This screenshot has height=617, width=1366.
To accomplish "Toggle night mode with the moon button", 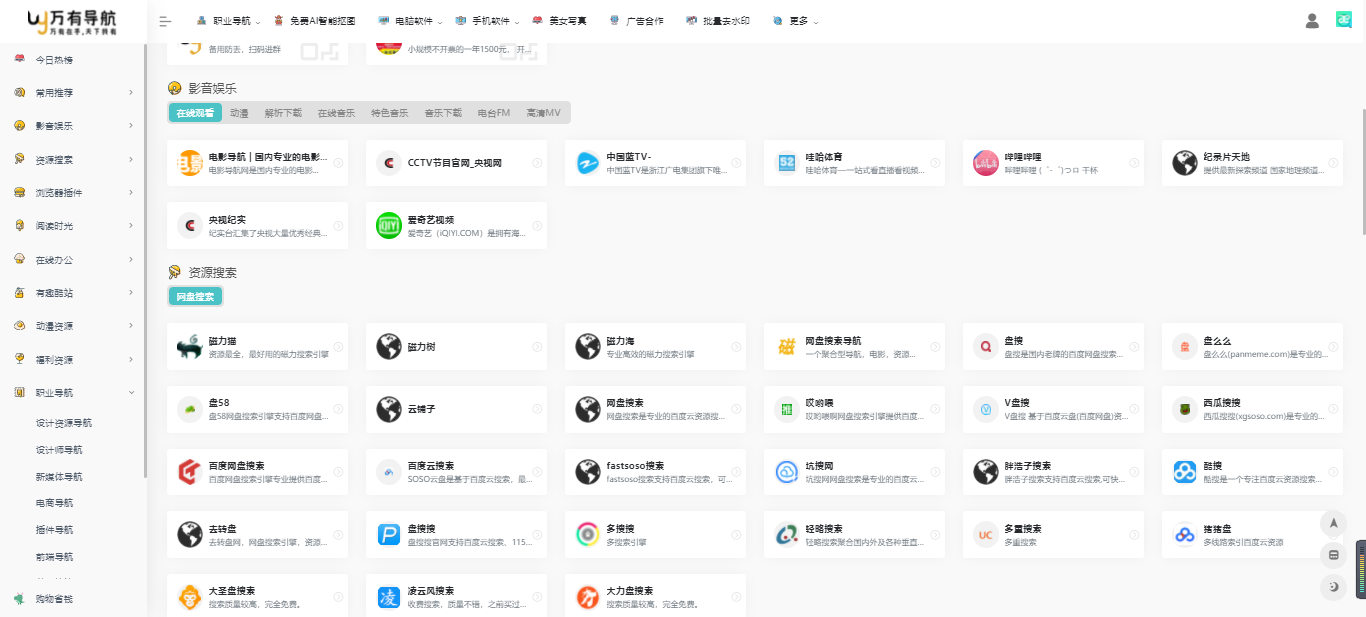I will [x=1333, y=587].
